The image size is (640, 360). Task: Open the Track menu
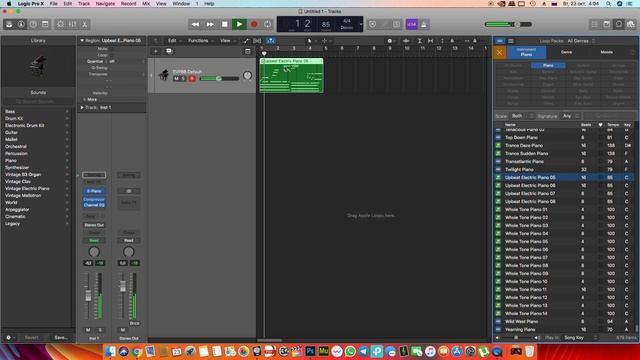pos(84,3)
